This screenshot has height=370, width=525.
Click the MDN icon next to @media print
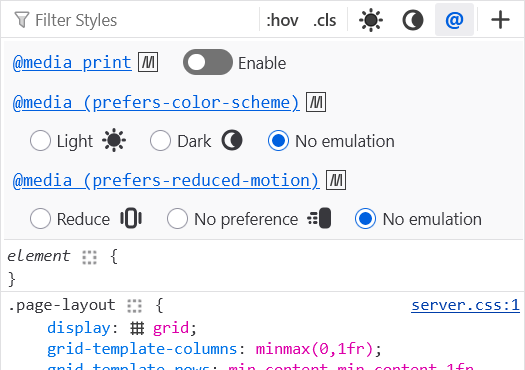pyautogui.click(x=148, y=62)
